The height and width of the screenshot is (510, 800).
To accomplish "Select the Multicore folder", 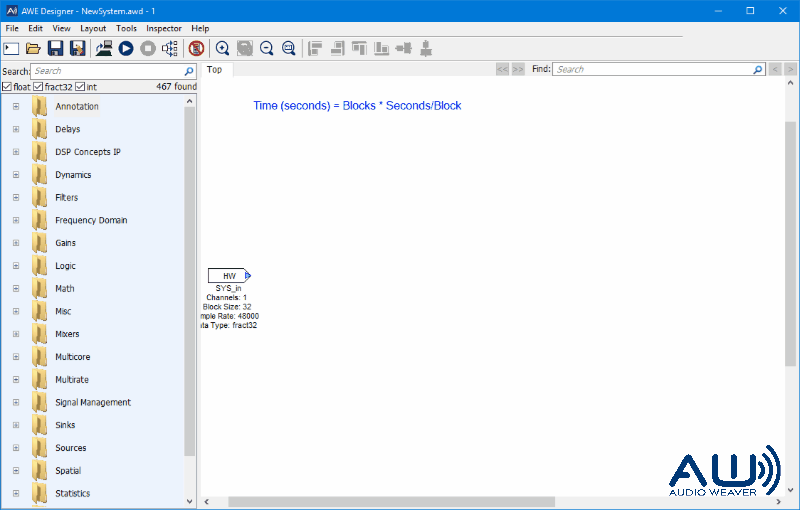I will pyautogui.click(x=72, y=357).
